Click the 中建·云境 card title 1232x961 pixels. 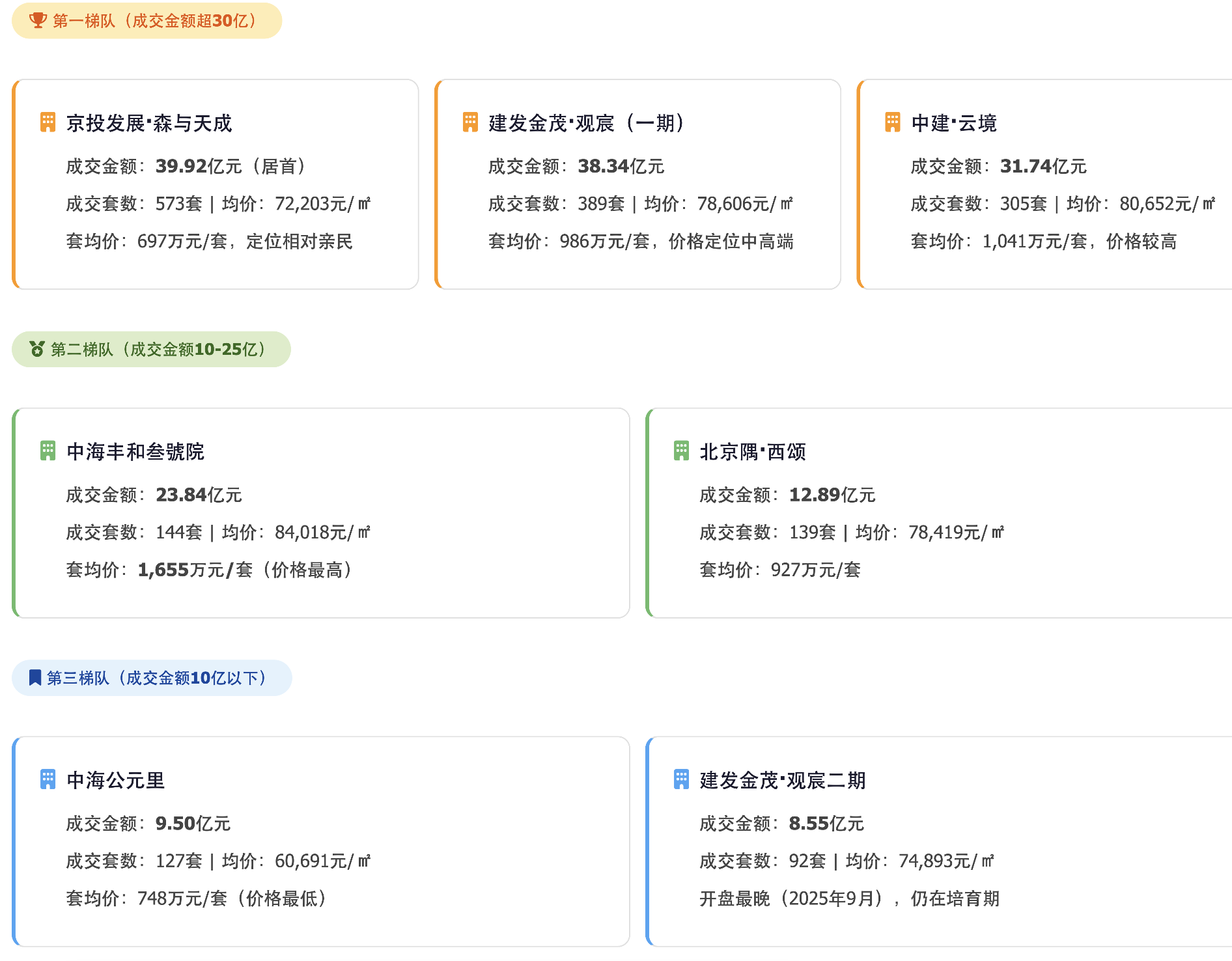954,123
